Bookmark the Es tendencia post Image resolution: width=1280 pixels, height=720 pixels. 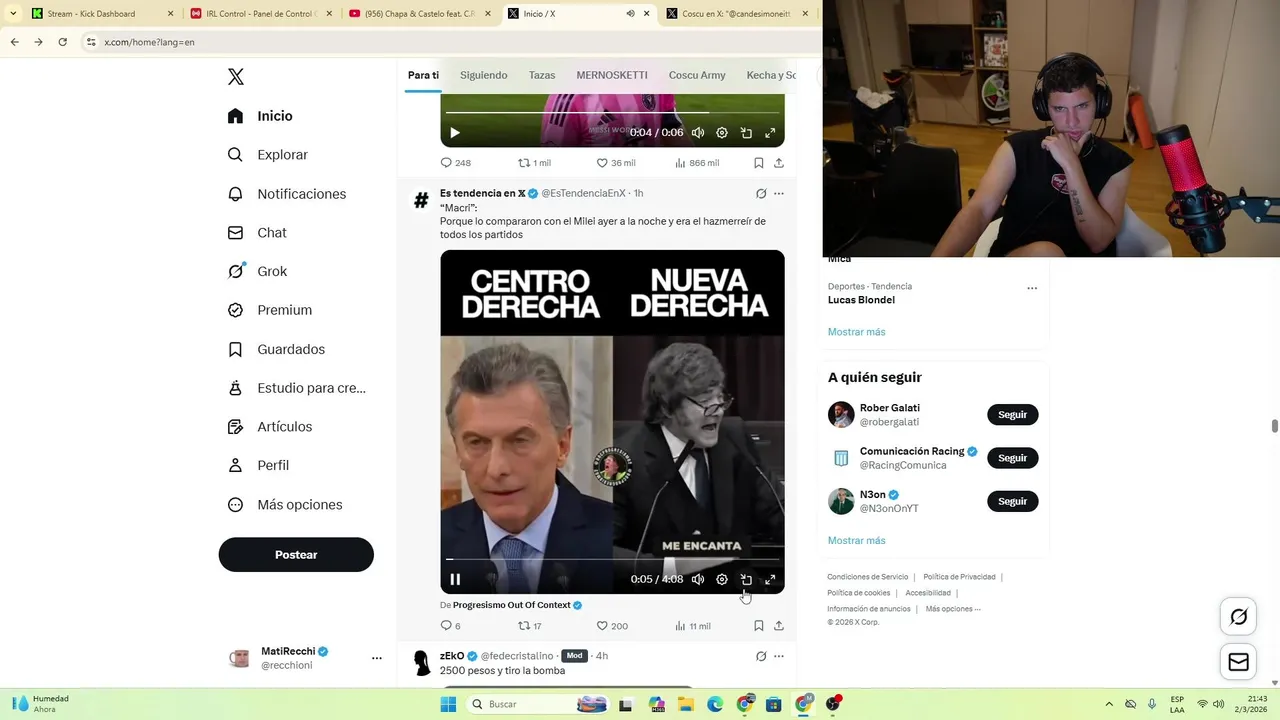pyautogui.click(x=759, y=626)
